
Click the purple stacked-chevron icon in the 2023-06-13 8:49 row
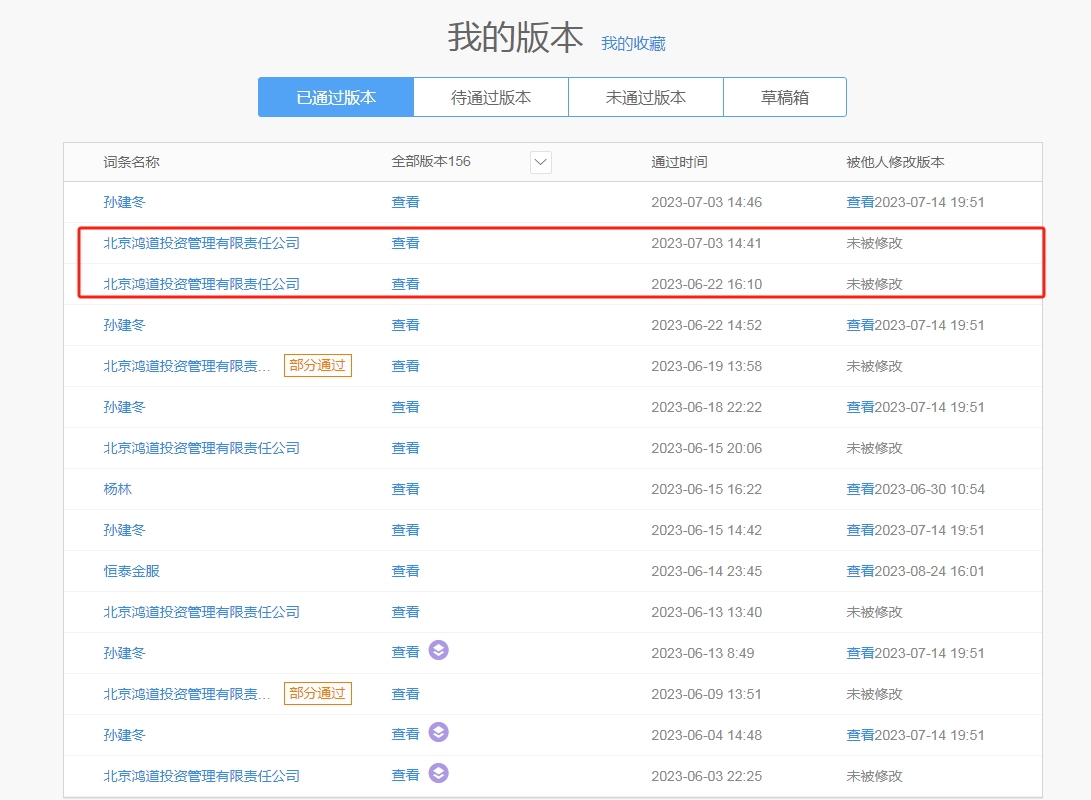pyautogui.click(x=438, y=651)
